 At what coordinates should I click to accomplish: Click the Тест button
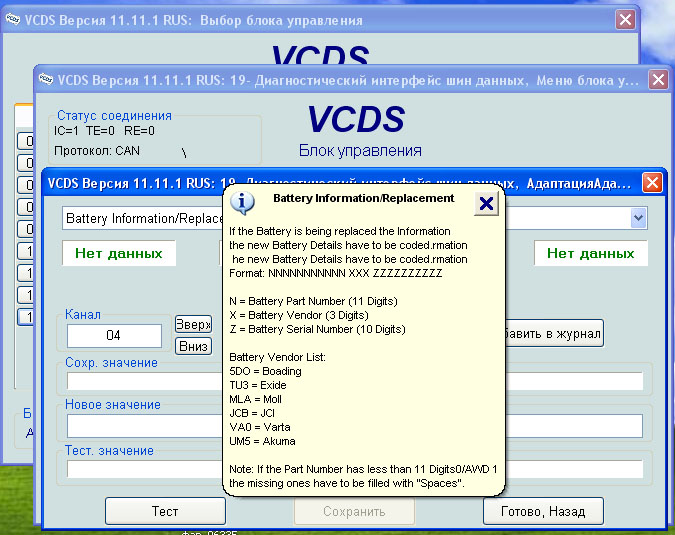(x=165, y=511)
